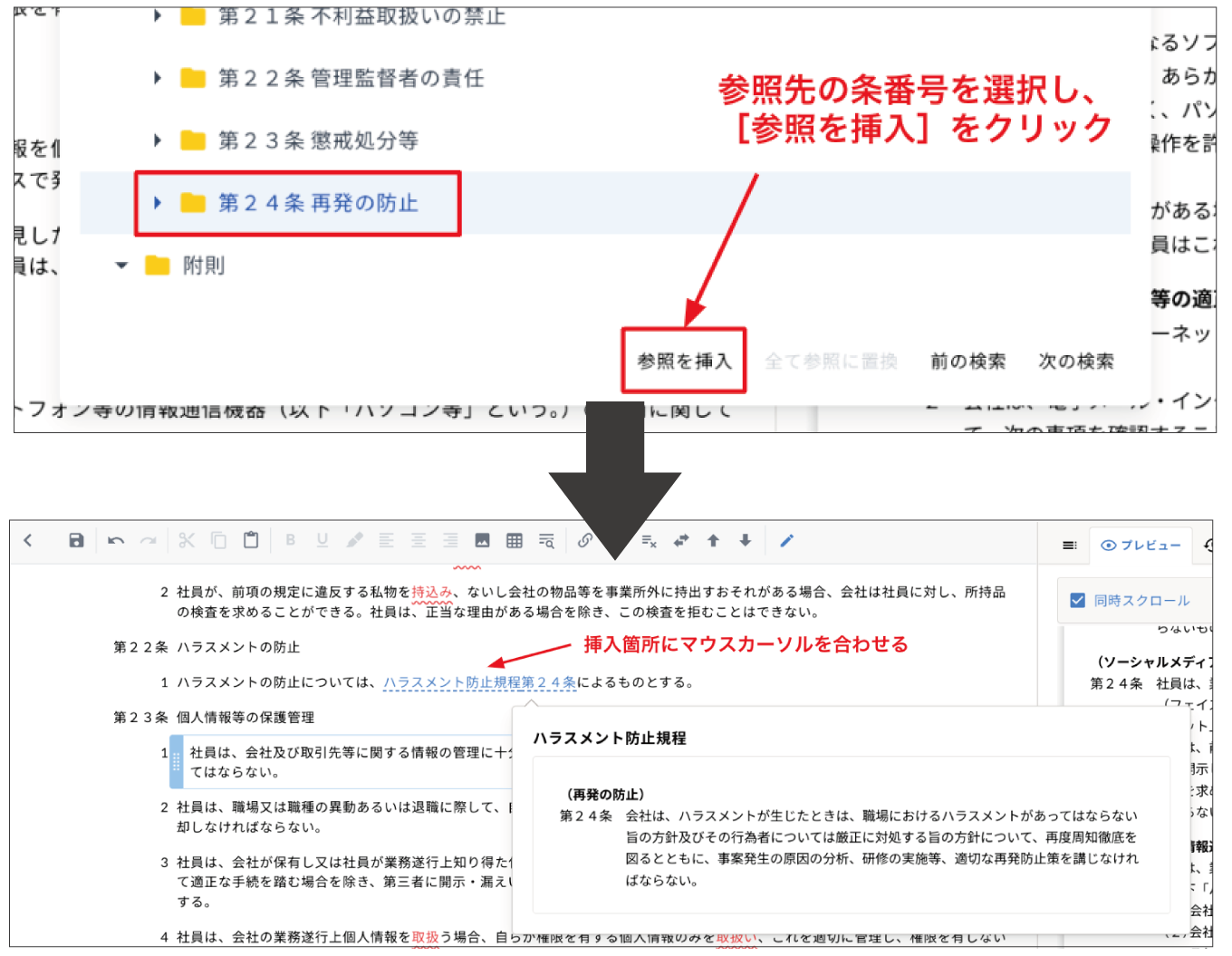
Task: Click the save (floppy disk) icon
Action: [x=76, y=541]
